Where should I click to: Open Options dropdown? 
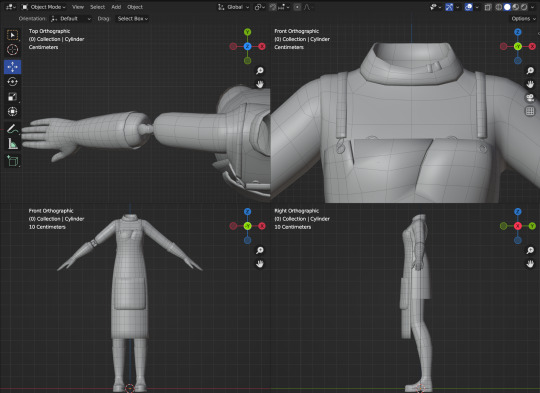coord(523,19)
